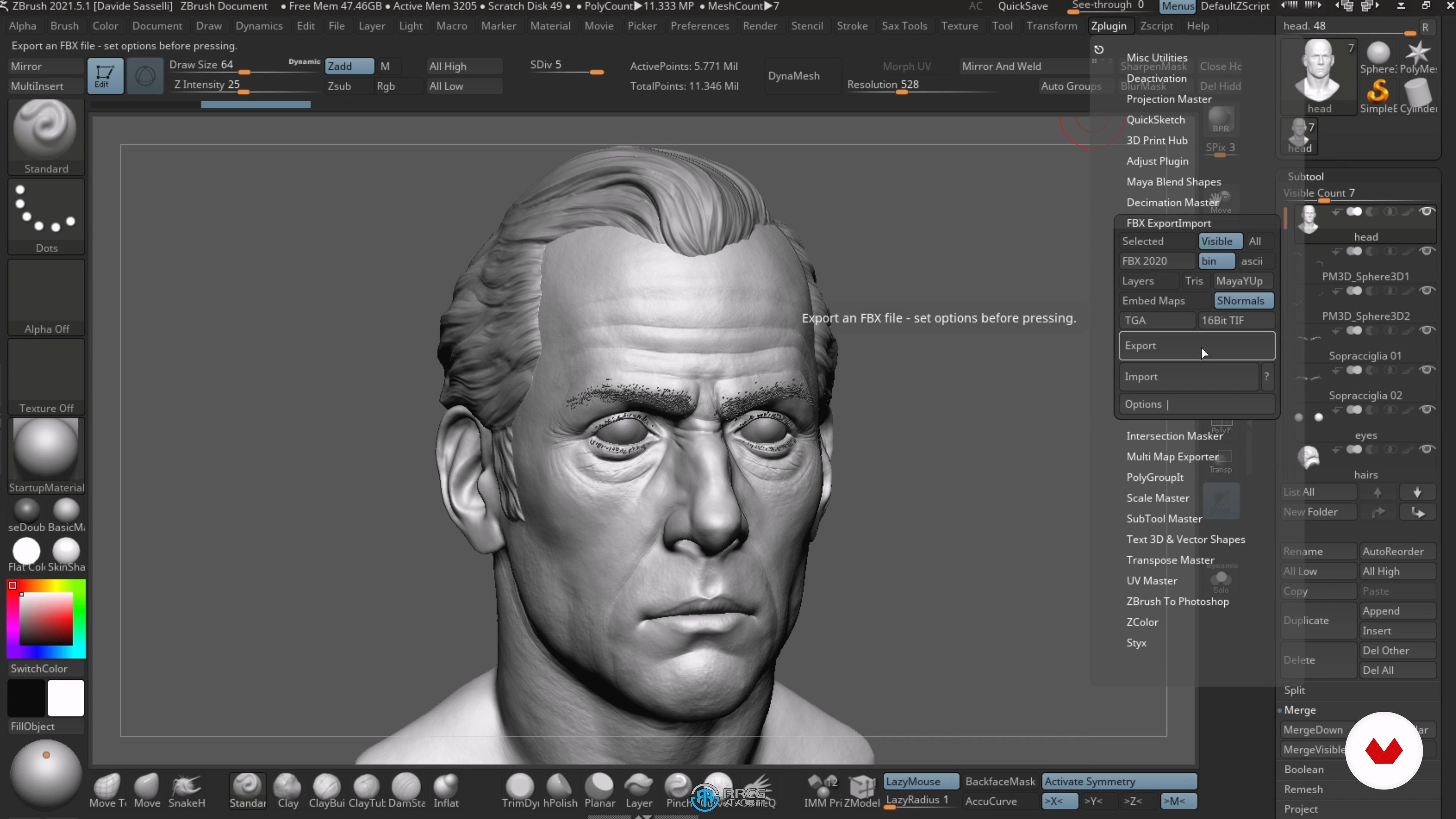This screenshot has width=1456, height=819.
Task: Click the Import FBX button
Action: point(1189,376)
